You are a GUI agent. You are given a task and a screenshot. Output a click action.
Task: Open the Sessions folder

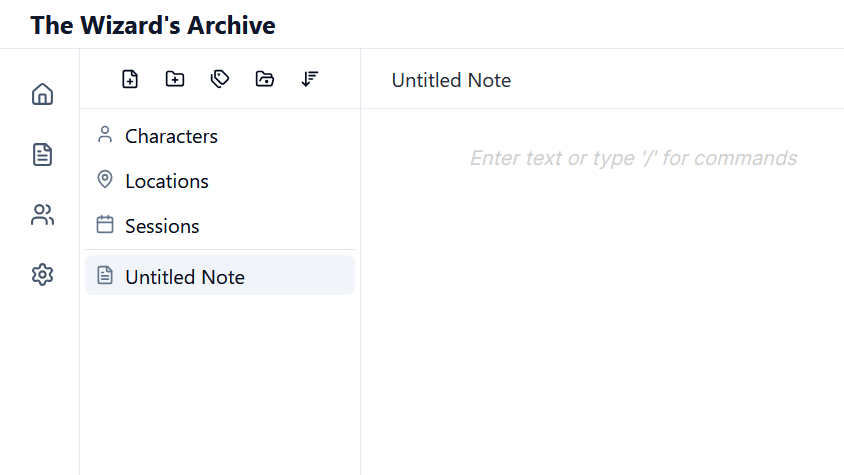(162, 226)
